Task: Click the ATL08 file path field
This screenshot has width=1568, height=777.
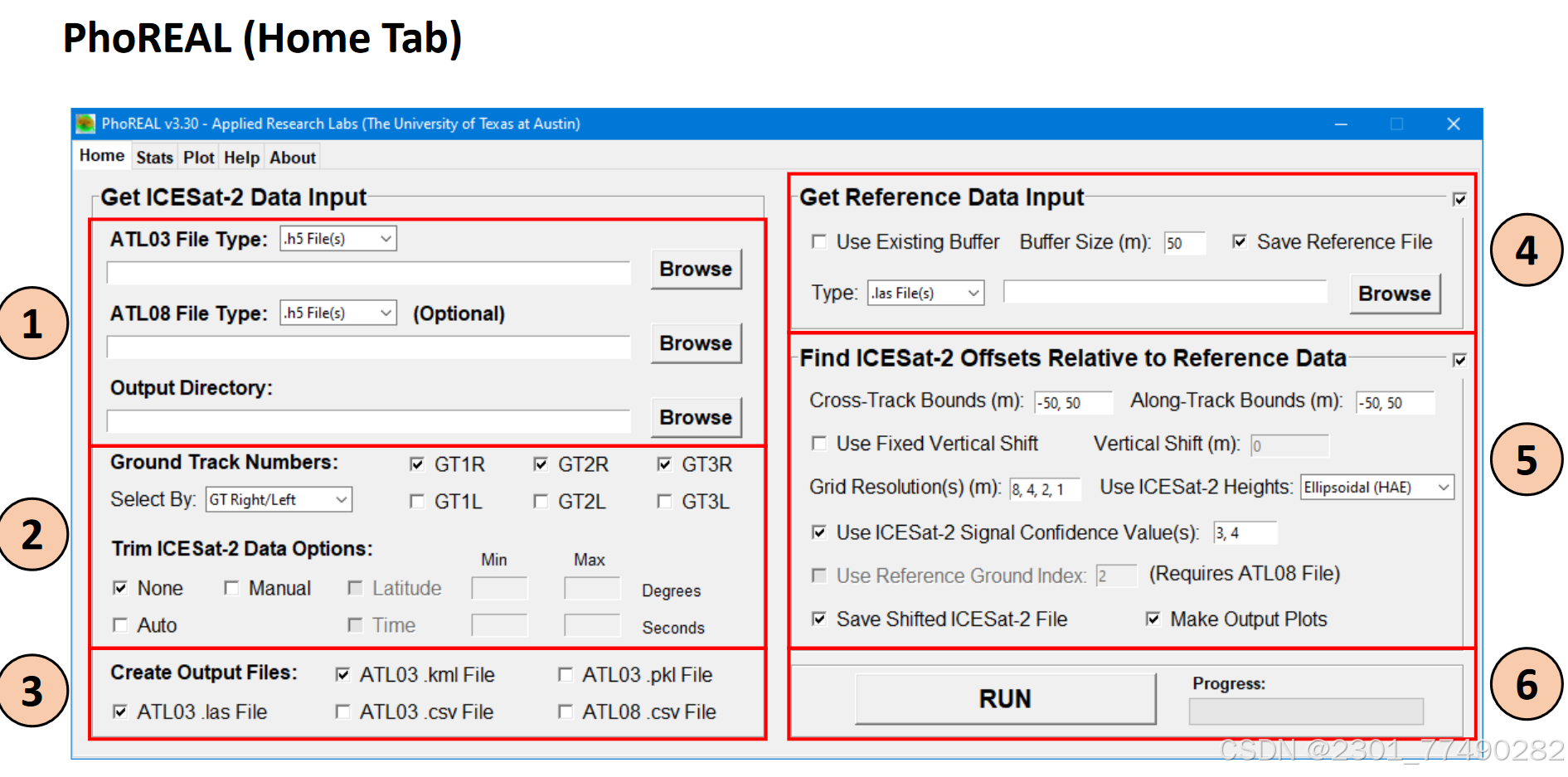Action: coord(369,347)
